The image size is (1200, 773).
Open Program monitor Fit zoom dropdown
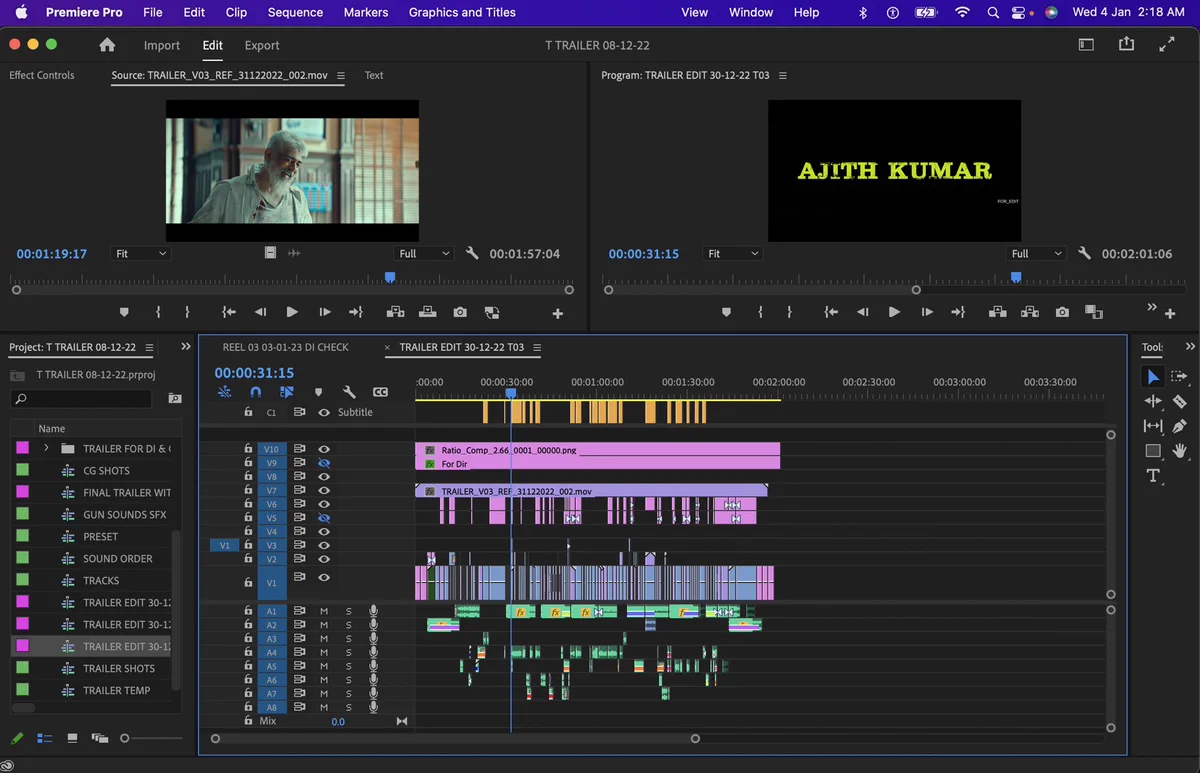tap(732, 254)
